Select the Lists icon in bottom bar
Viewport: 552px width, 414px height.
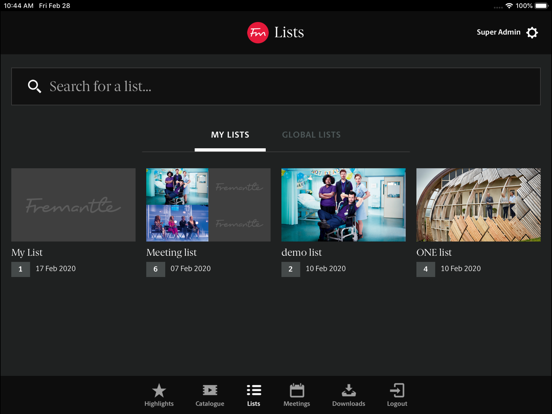[254, 390]
